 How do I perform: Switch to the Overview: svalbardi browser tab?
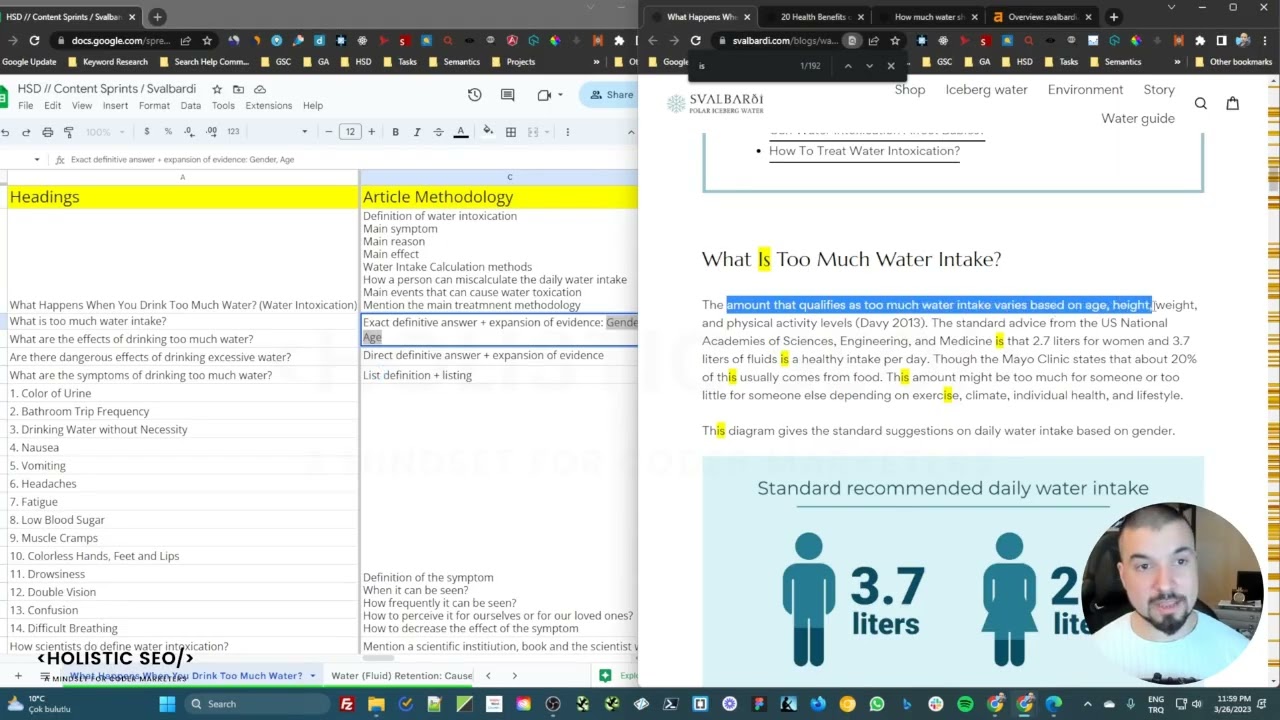click(x=1040, y=17)
